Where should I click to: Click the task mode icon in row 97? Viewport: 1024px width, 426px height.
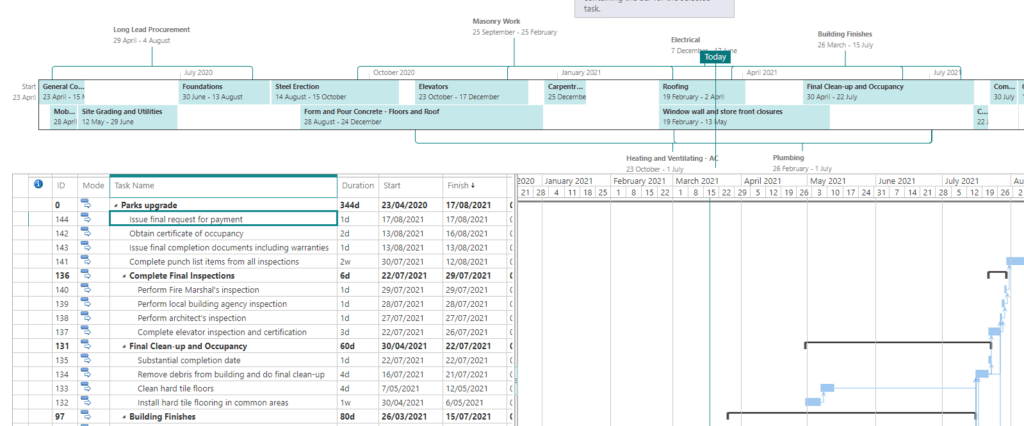click(85, 416)
